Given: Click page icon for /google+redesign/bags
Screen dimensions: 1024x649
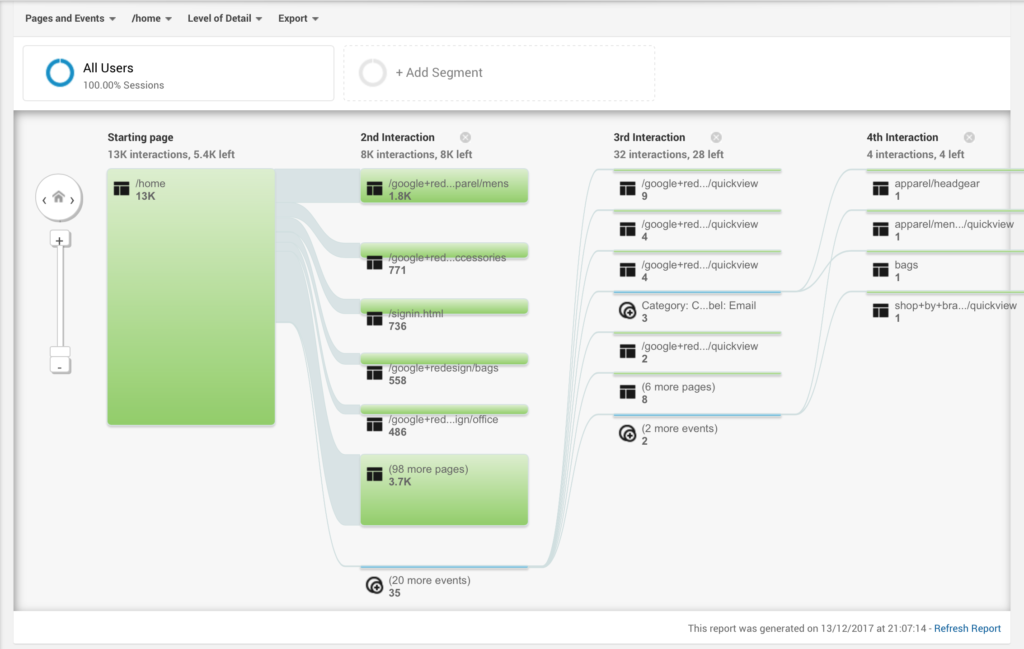Looking at the screenshot, I should click(x=374, y=373).
